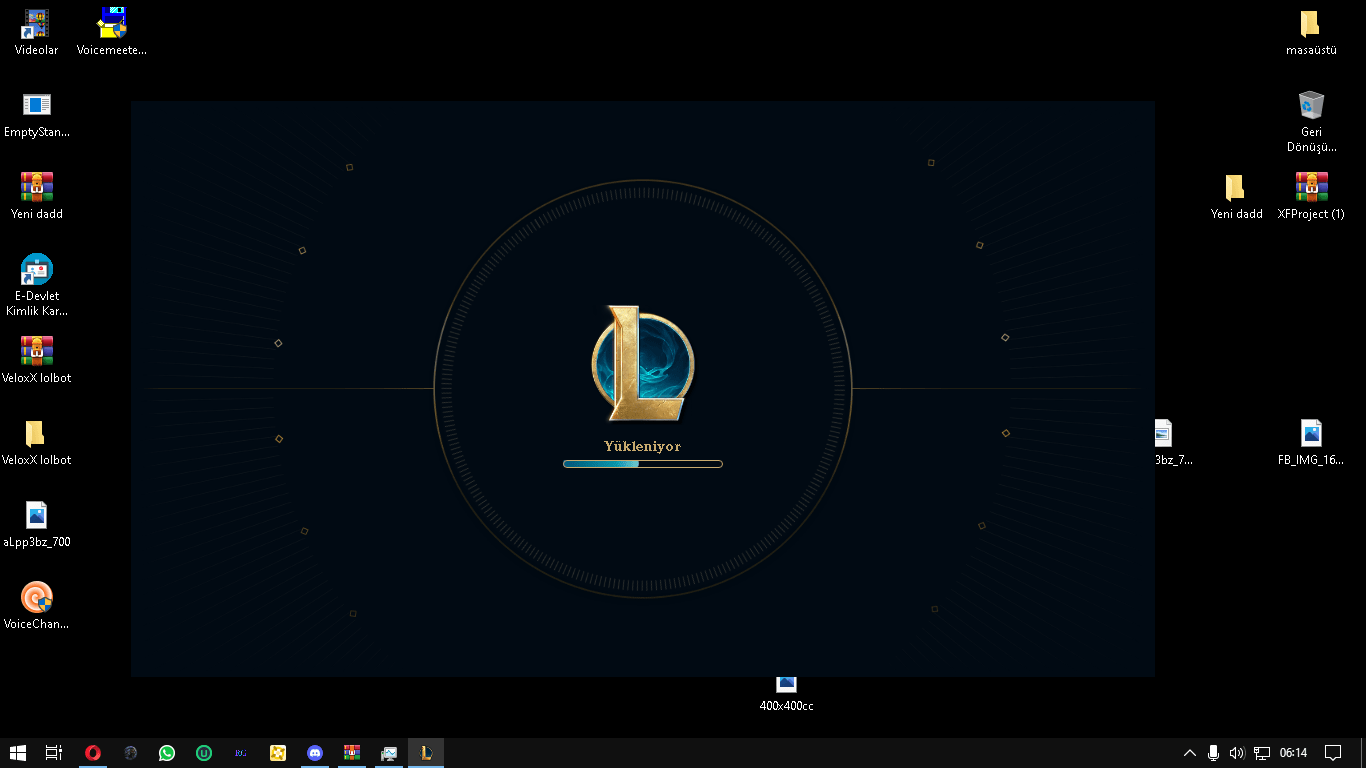This screenshot has width=1366, height=768.
Task: Launch the Voicemeeter shortcut on the desktop
Action: (x=112, y=31)
